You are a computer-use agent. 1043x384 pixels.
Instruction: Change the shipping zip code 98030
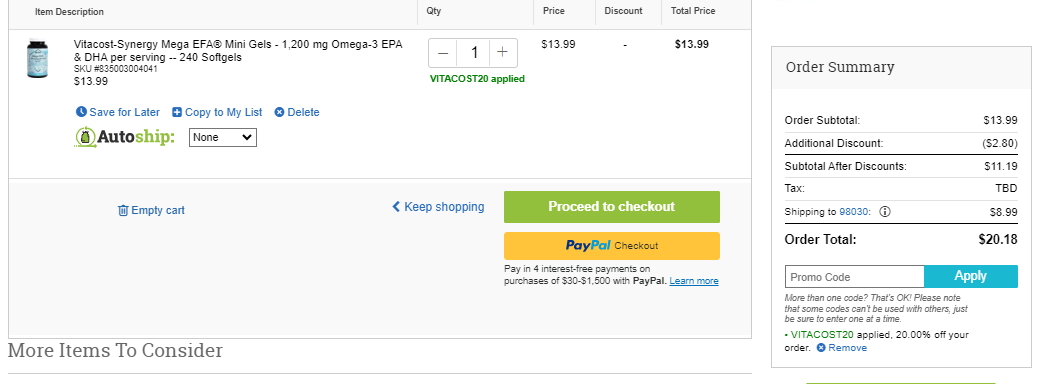(854, 212)
